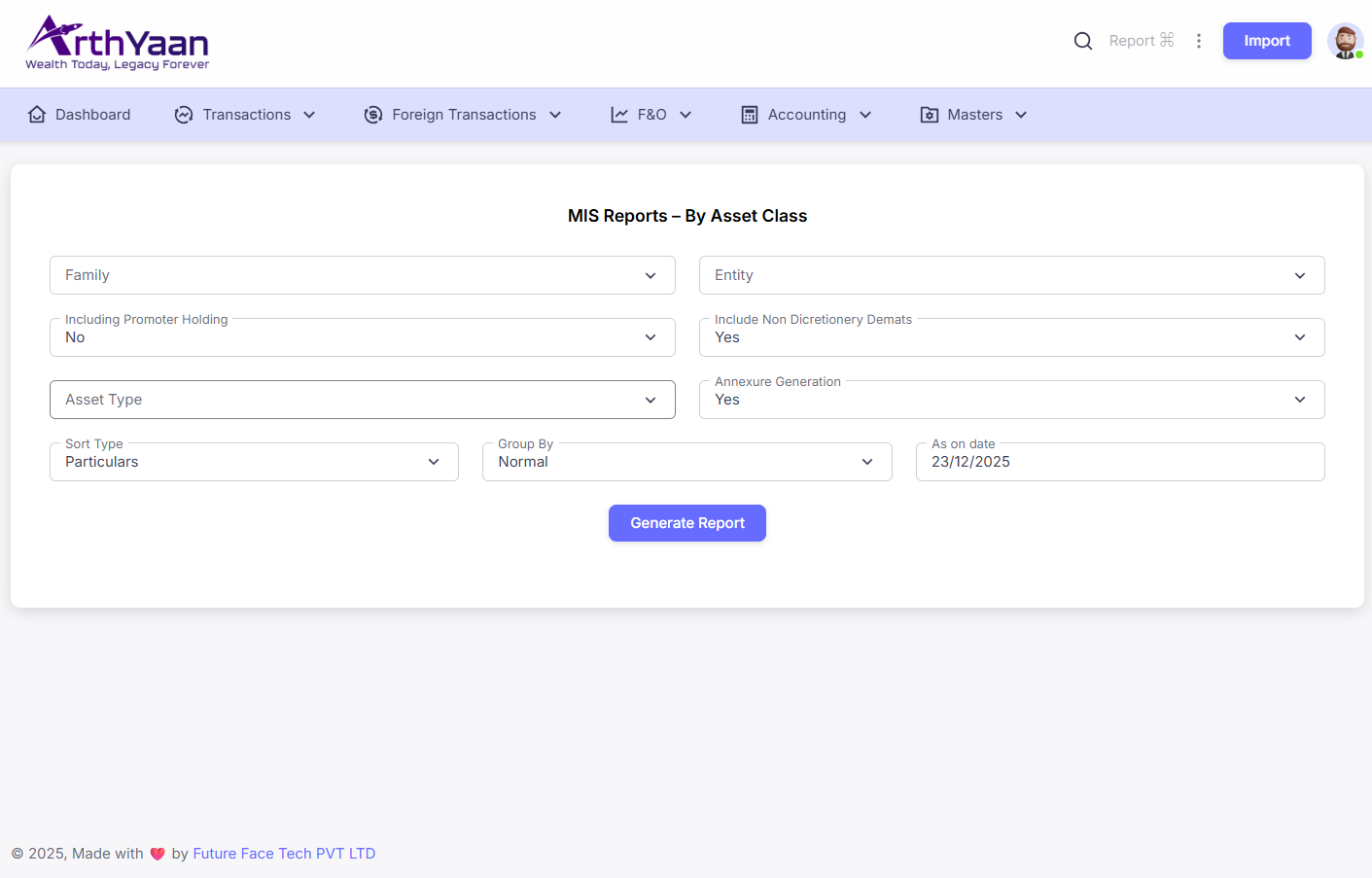Click the As on date field
Image resolution: width=1372 pixels, height=878 pixels.
pos(1119,462)
